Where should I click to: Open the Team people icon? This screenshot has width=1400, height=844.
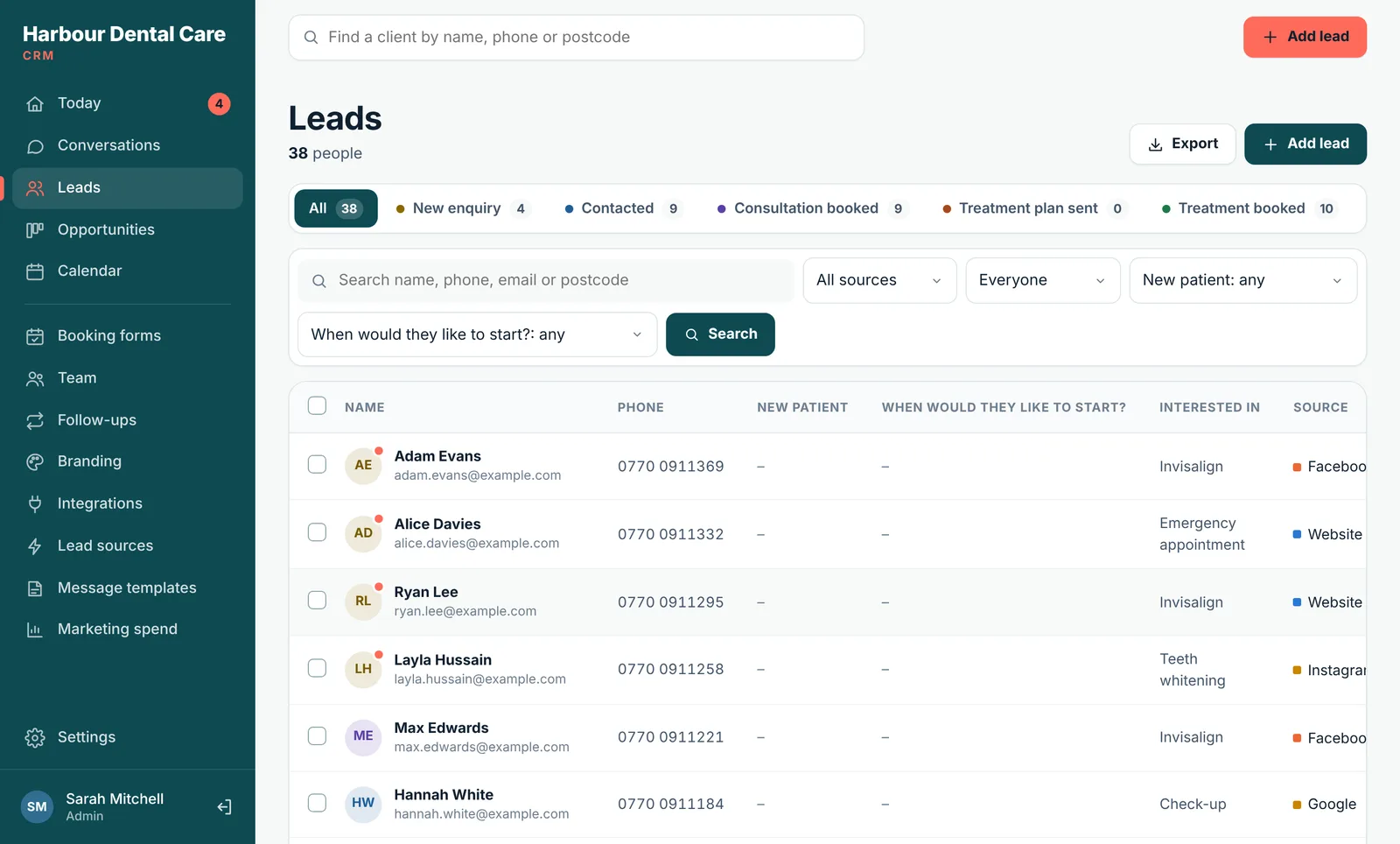tap(35, 378)
